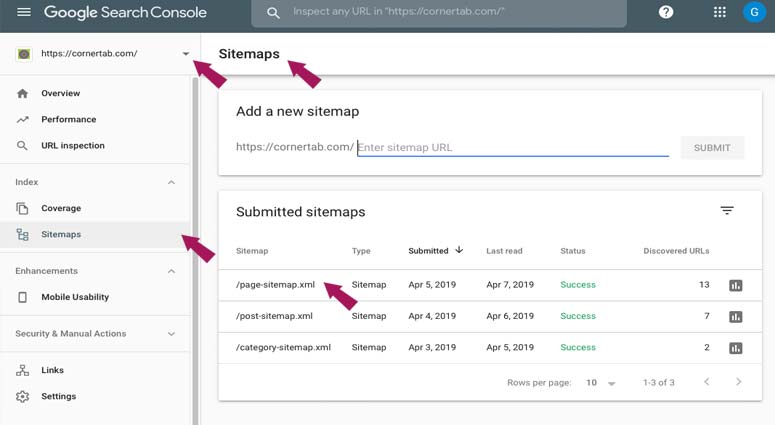The width and height of the screenshot is (775, 425).
Task: Open the Google account avatar
Action: coord(753,13)
